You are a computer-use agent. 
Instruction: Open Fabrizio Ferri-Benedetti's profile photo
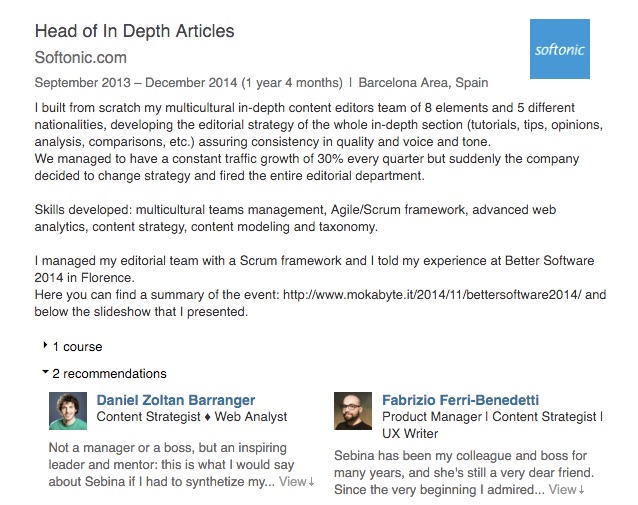(353, 411)
